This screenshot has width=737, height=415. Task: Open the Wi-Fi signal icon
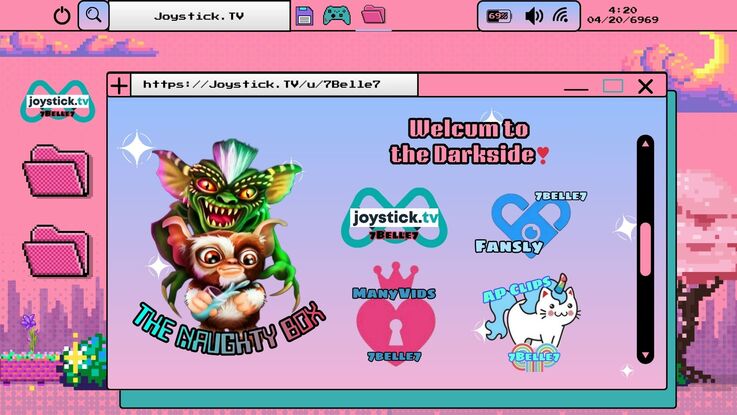point(560,16)
